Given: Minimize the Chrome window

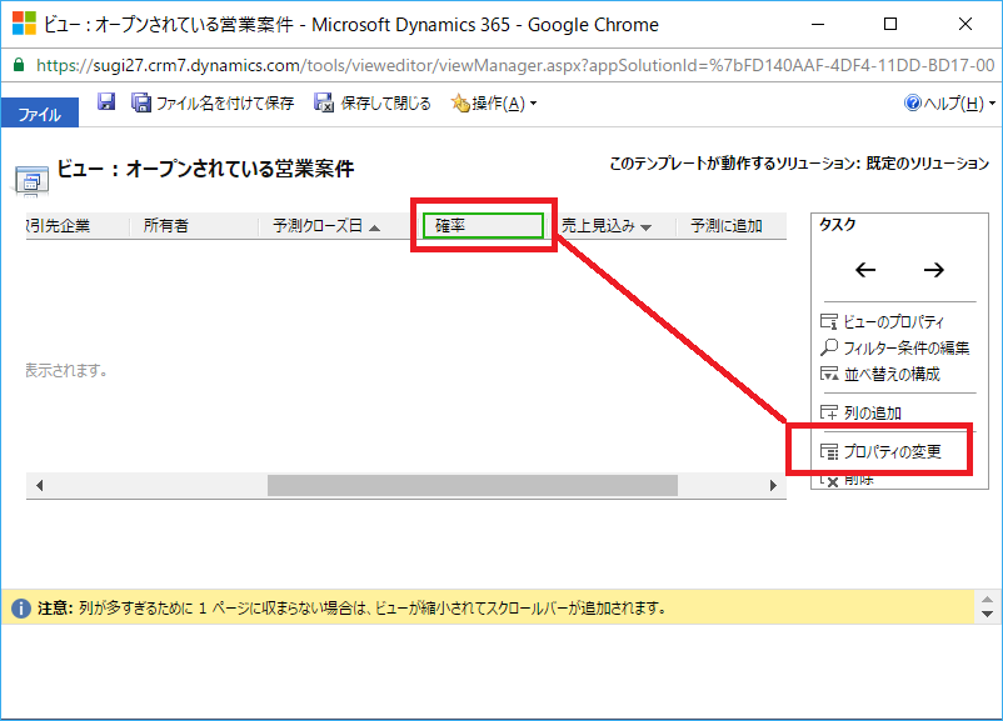Looking at the screenshot, I should pos(818,24).
